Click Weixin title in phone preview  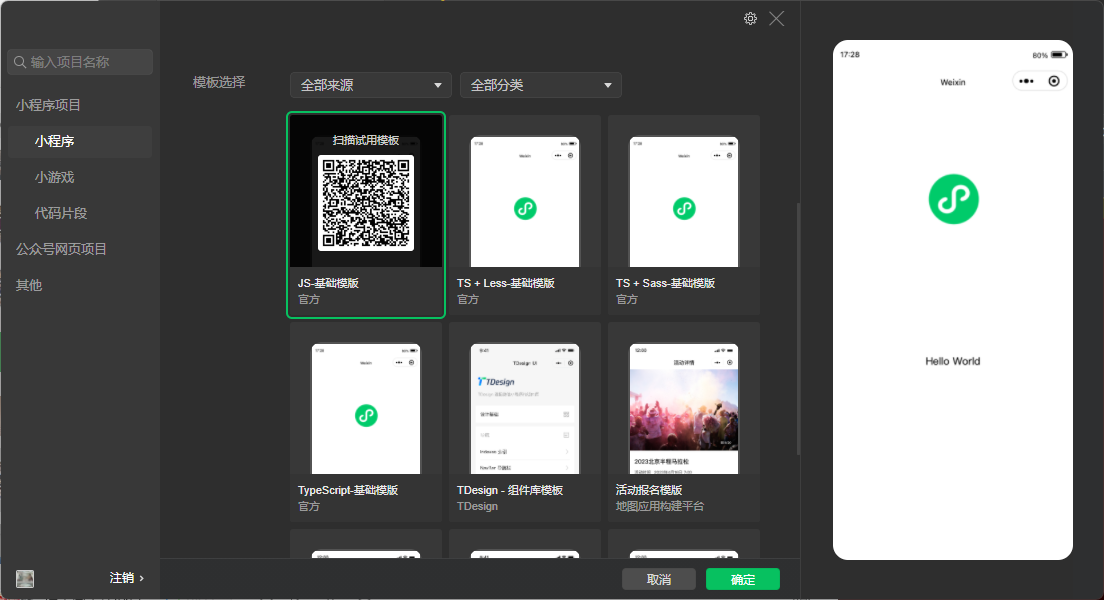coord(953,82)
